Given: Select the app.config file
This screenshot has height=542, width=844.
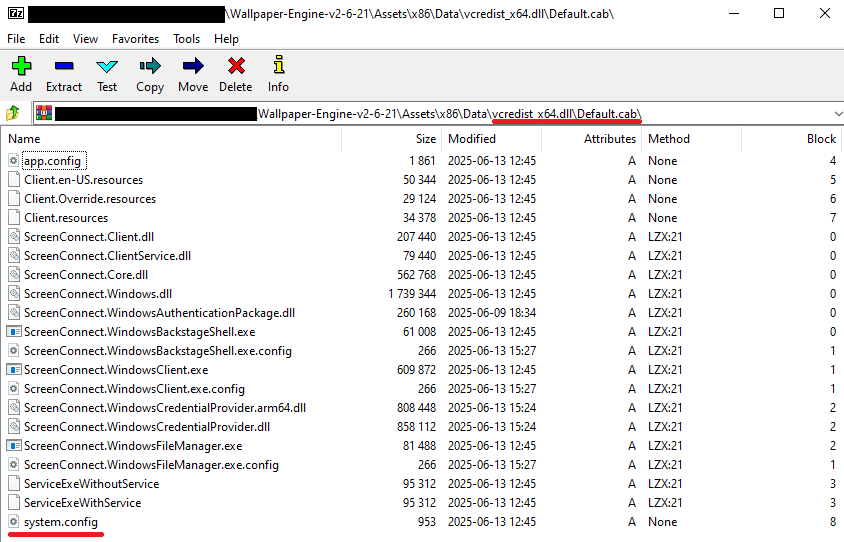Looking at the screenshot, I should coord(53,161).
